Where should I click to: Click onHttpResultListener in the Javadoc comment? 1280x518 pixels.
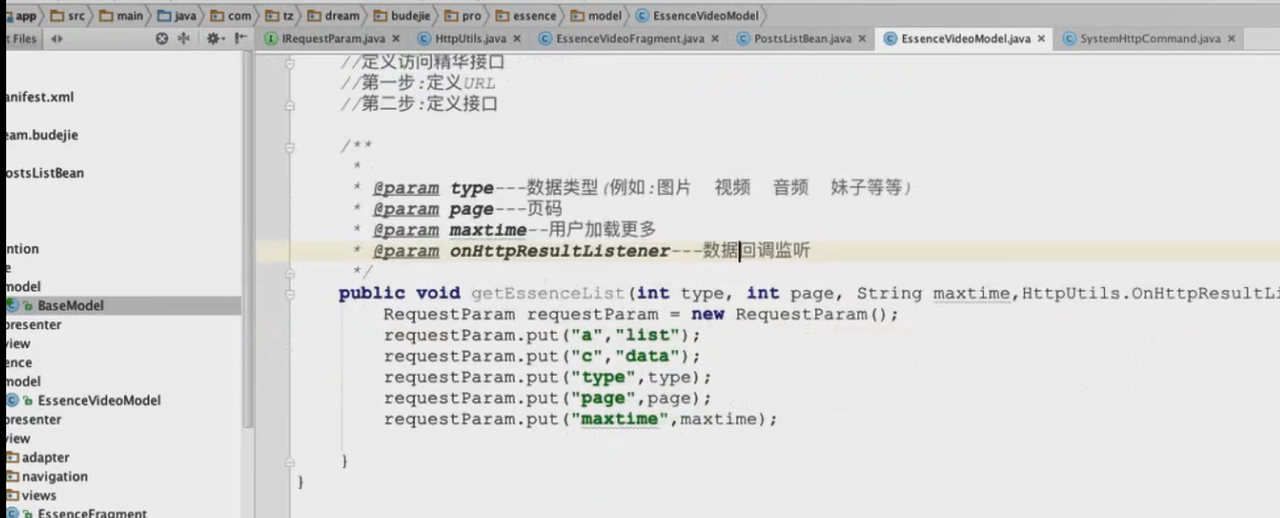pos(559,251)
